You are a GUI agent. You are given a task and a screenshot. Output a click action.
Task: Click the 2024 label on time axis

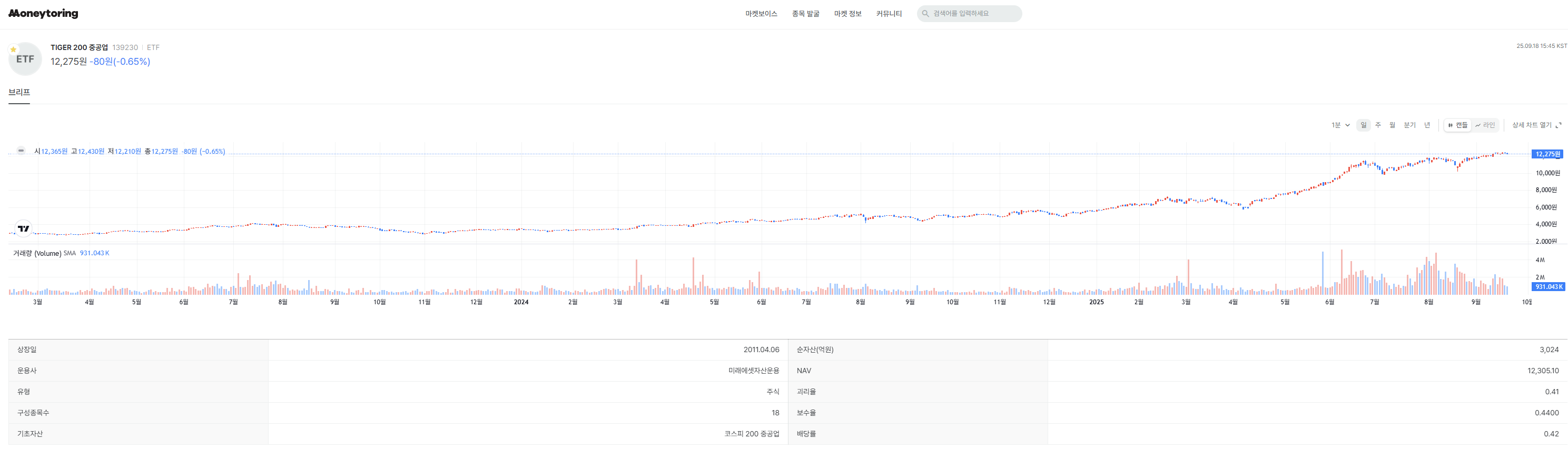(x=521, y=302)
